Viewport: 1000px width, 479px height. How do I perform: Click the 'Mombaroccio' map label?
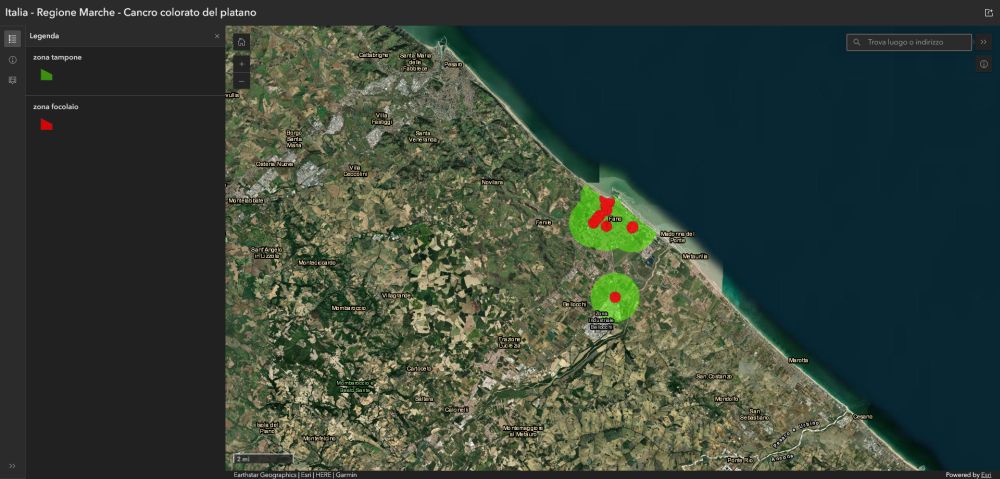(349, 309)
